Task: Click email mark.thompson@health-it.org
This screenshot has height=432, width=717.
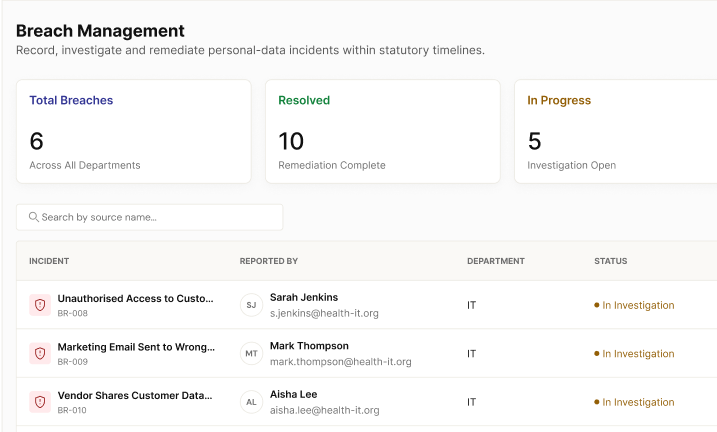Action: click(341, 362)
